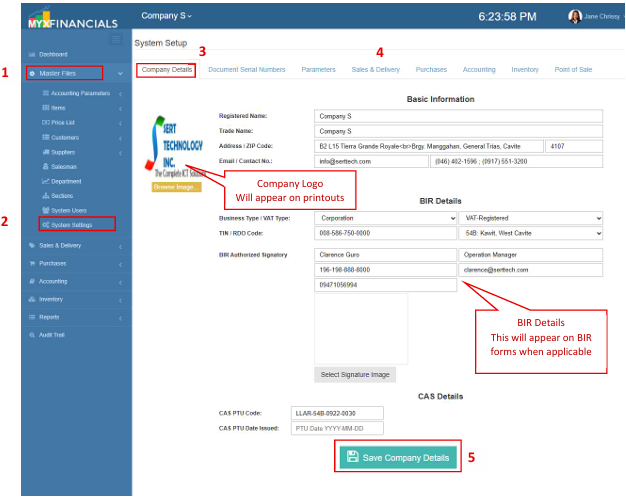Click the company logo image
The width and height of the screenshot is (626, 498).
(x=174, y=147)
